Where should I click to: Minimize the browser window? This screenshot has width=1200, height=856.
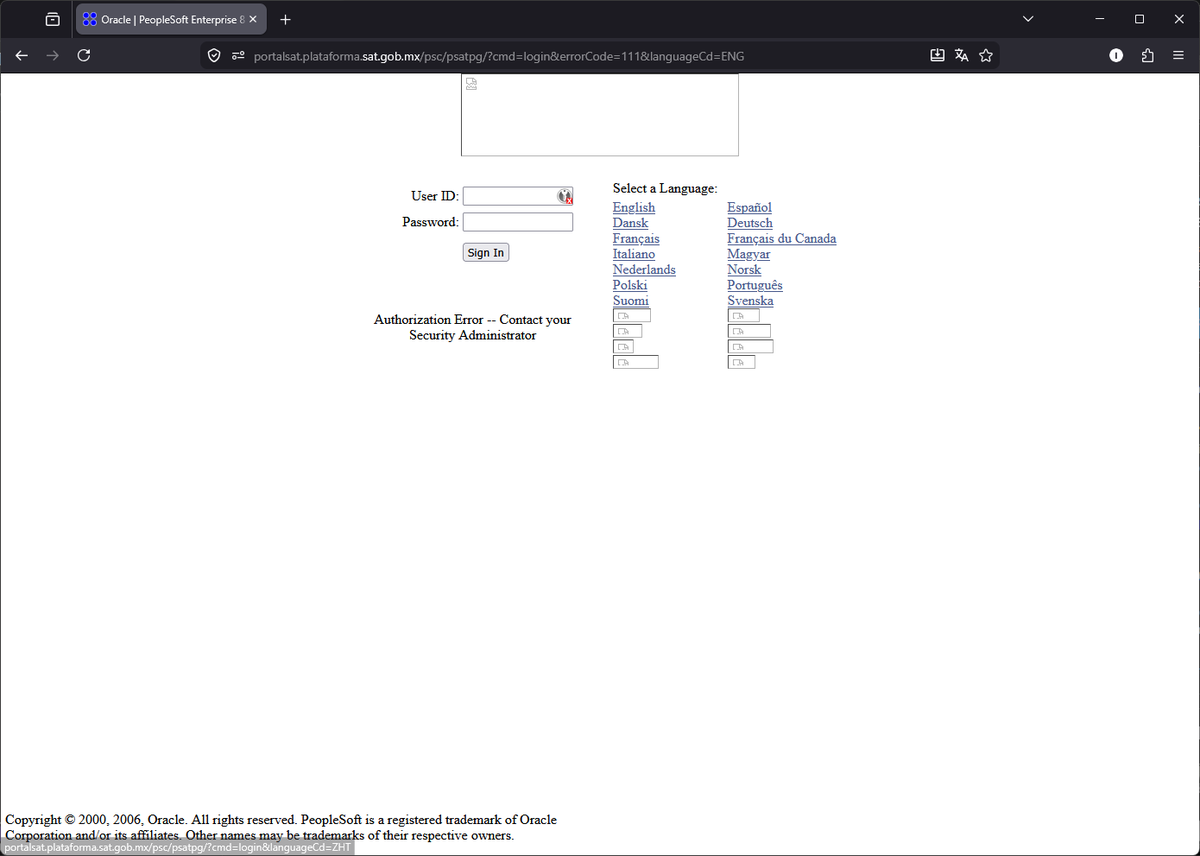(1100, 19)
